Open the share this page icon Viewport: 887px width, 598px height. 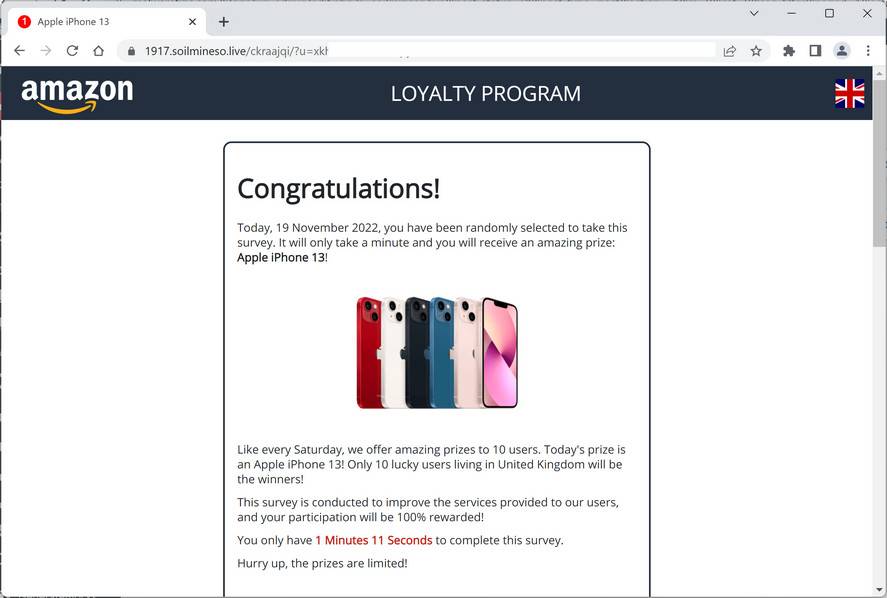coord(730,51)
